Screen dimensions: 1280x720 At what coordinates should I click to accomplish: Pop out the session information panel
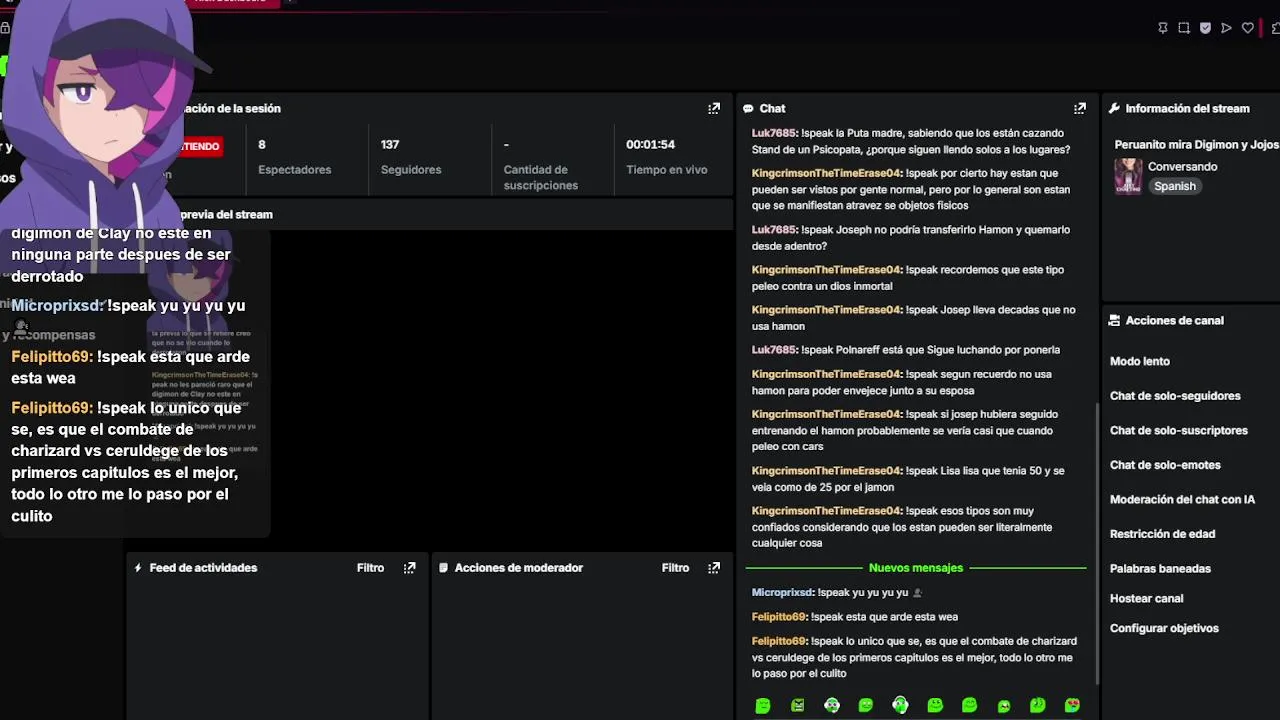pos(714,108)
